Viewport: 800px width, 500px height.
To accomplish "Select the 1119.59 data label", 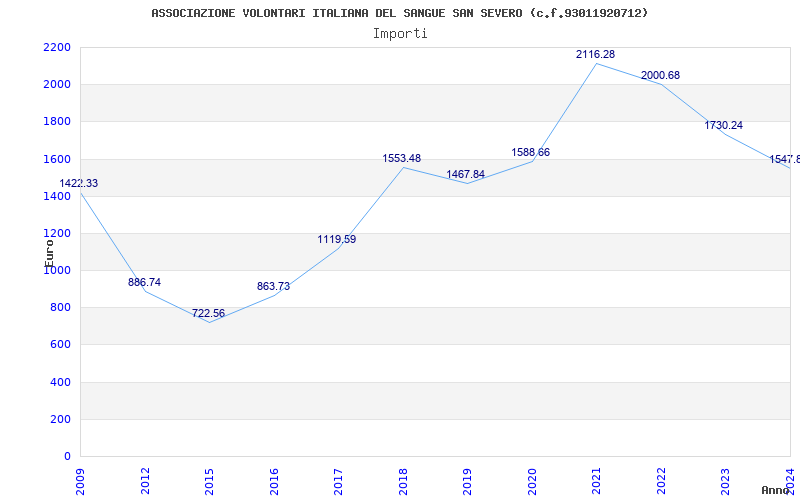I will click(337, 239).
